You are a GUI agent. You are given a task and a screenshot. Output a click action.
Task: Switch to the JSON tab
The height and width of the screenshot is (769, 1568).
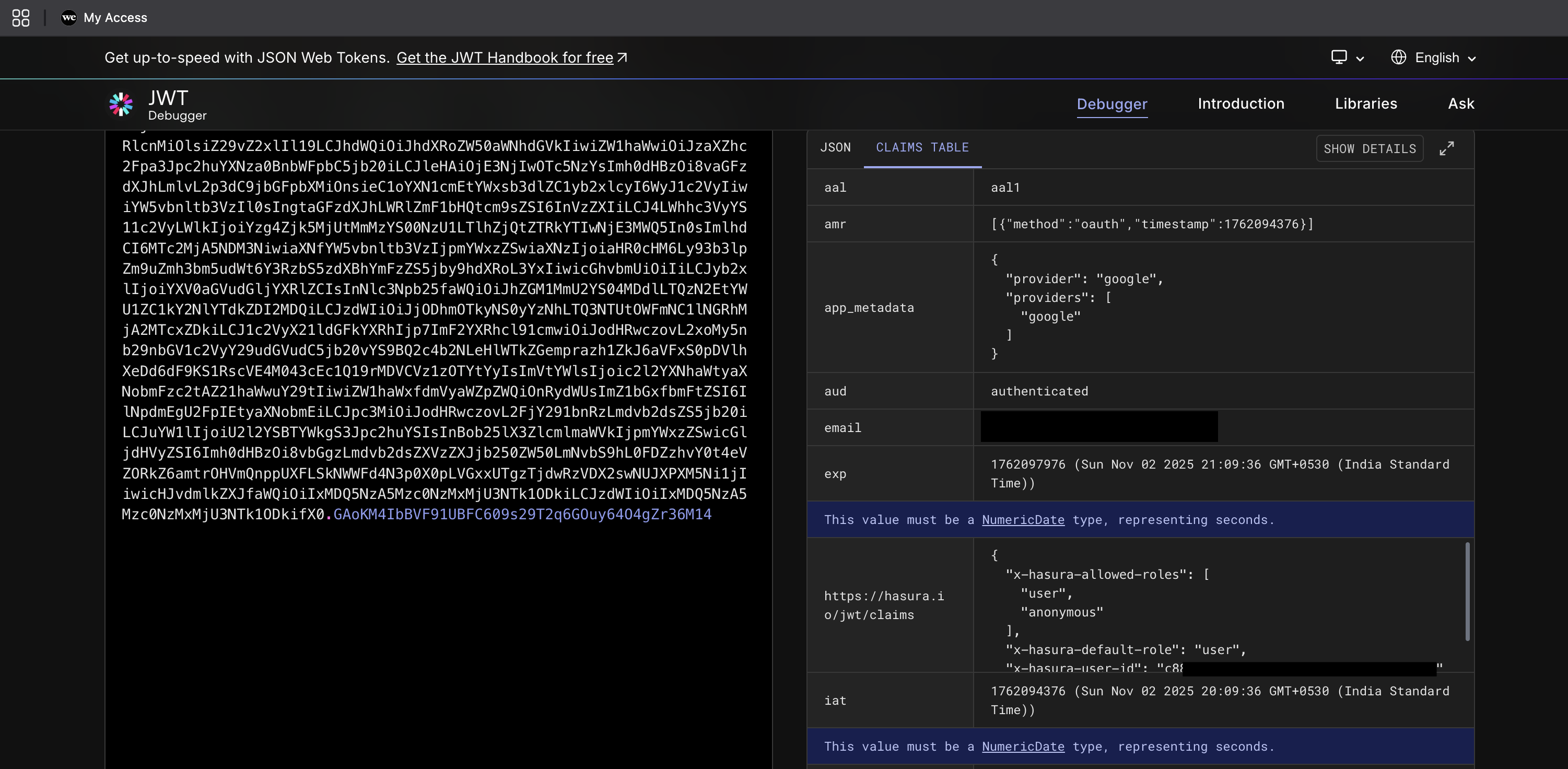(x=835, y=147)
